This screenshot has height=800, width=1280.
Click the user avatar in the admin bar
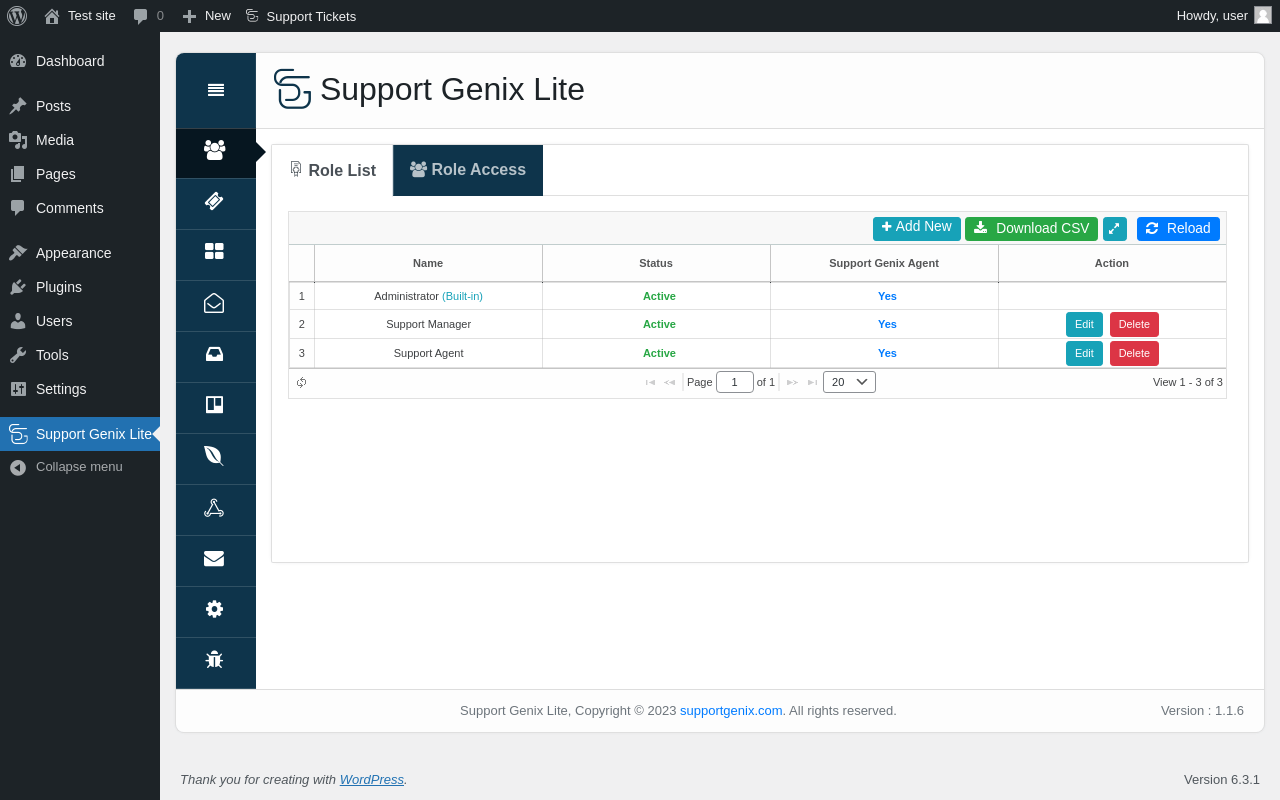pyautogui.click(x=1263, y=15)
